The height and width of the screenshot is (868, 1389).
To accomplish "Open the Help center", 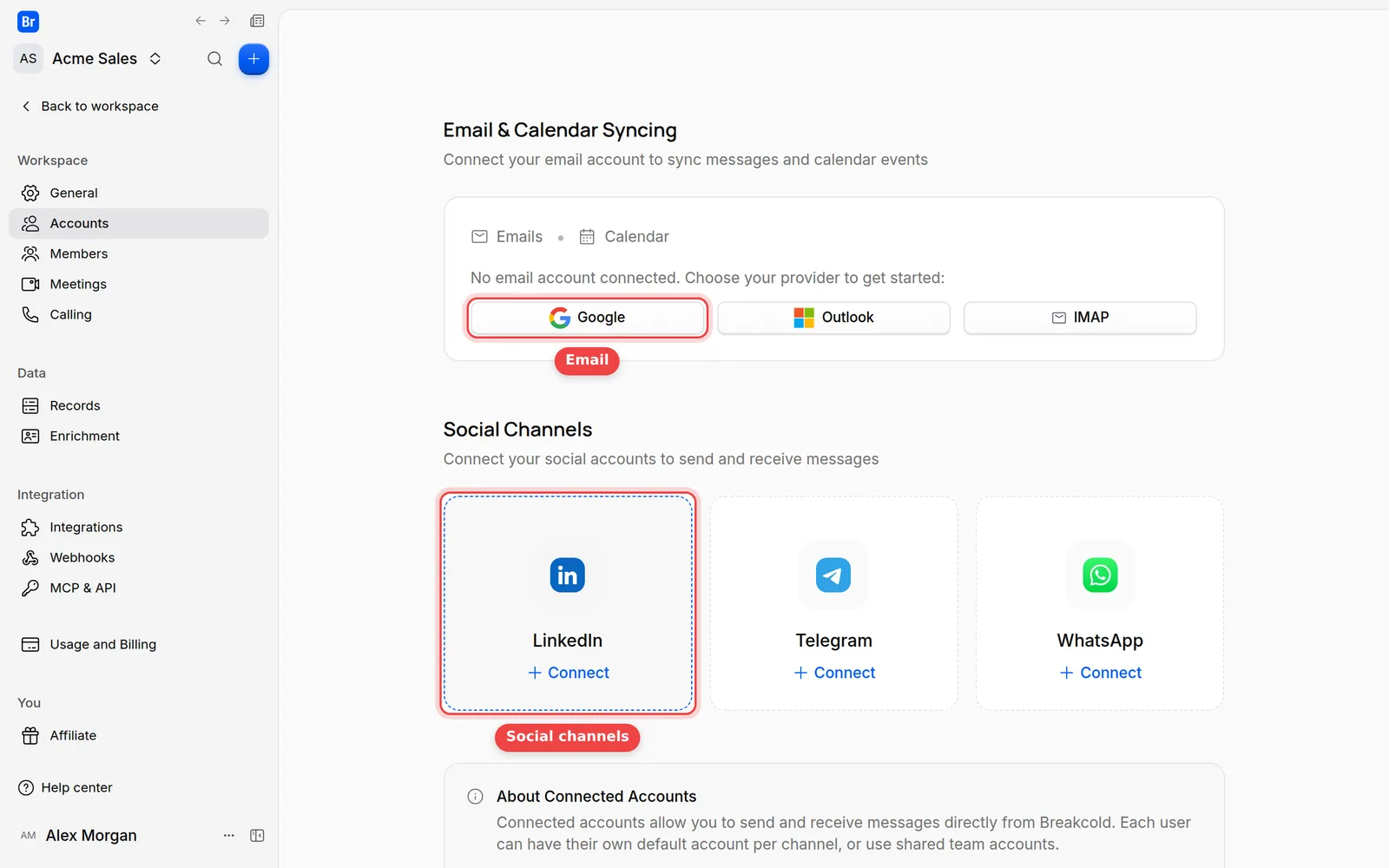I will tap(66, 787).
